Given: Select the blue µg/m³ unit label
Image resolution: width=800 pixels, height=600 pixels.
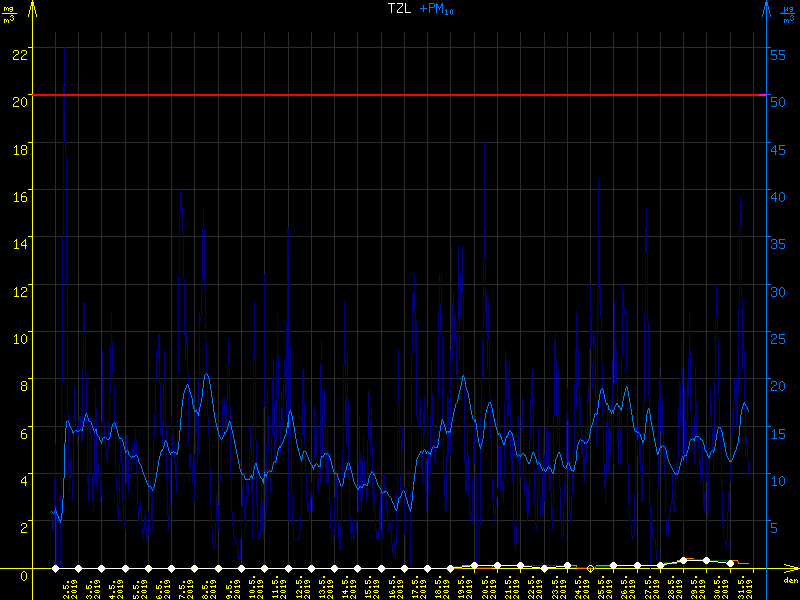Looking at the screenshot, I should pos(787,13).
